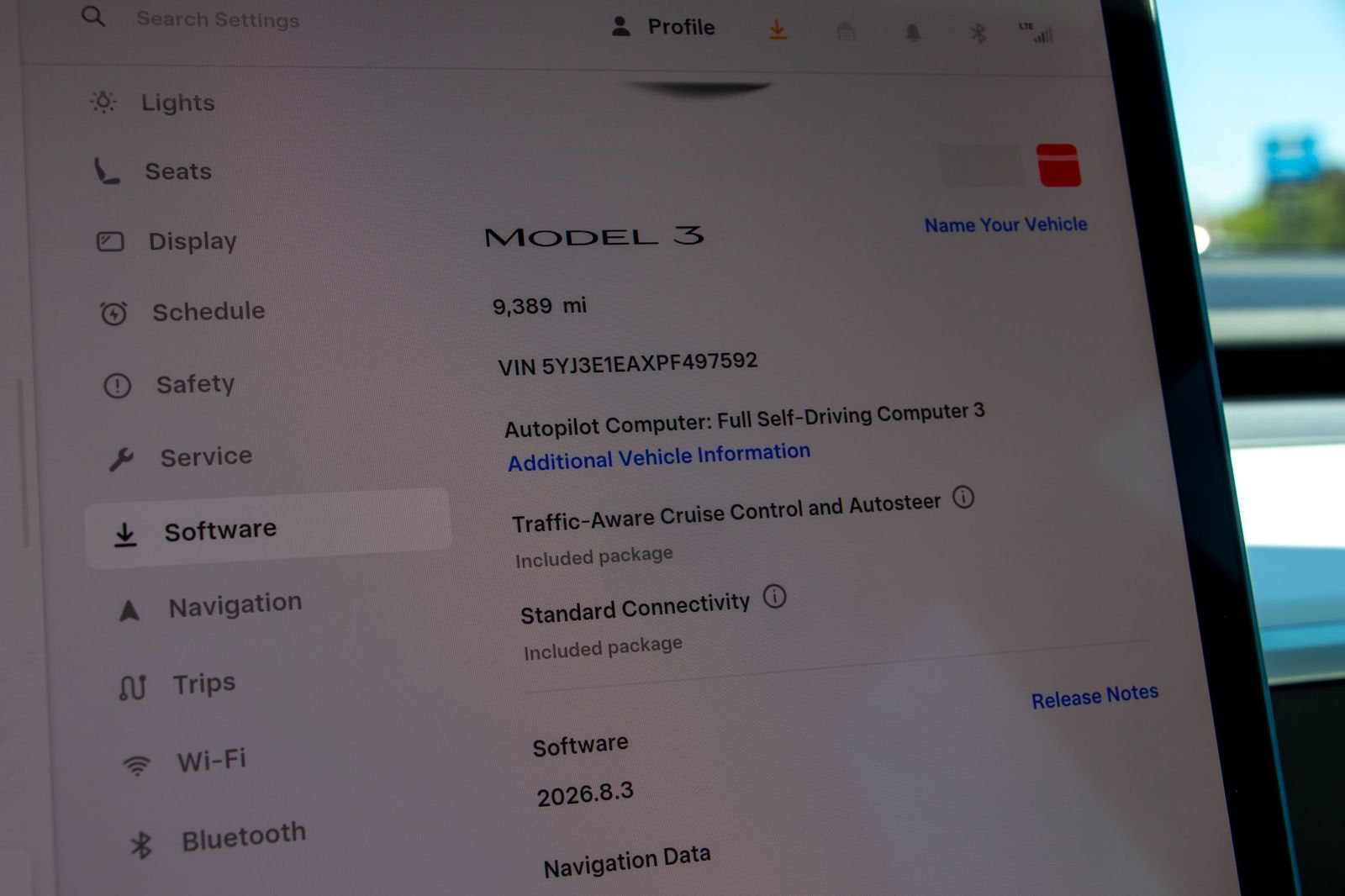Open the Release Notes link

[x=1094, y=697]
